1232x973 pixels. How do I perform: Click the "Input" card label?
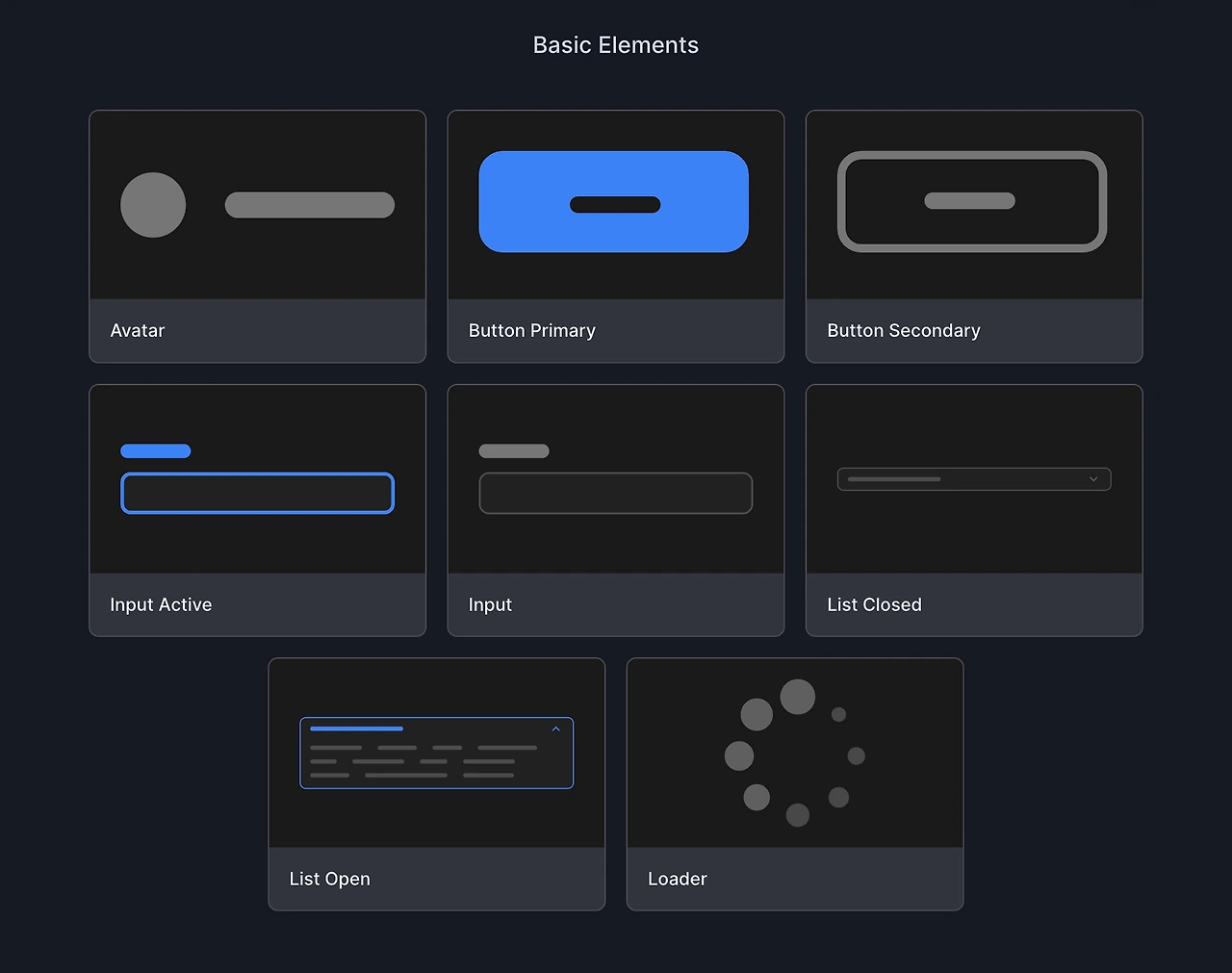tap(490, 604)
